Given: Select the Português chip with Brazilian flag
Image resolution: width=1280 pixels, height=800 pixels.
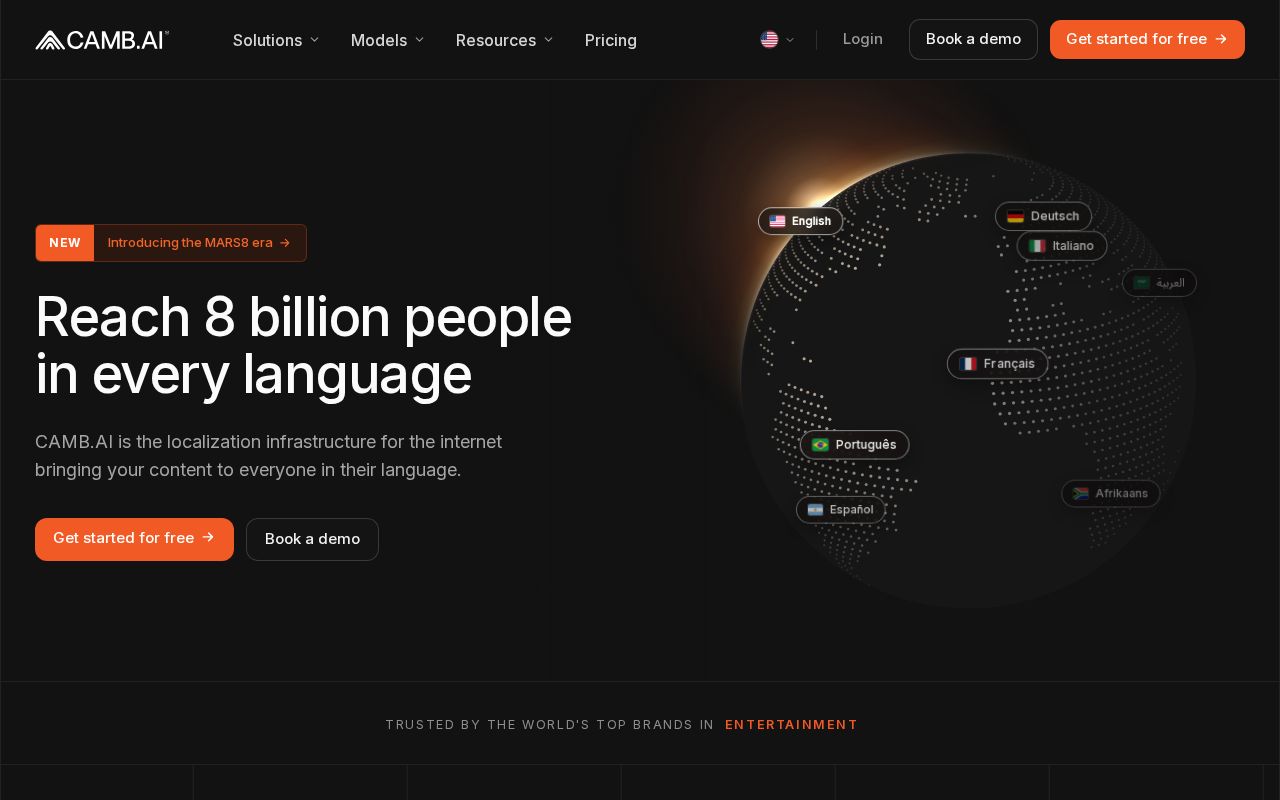Looking at the screenshot, I should 855,445.
